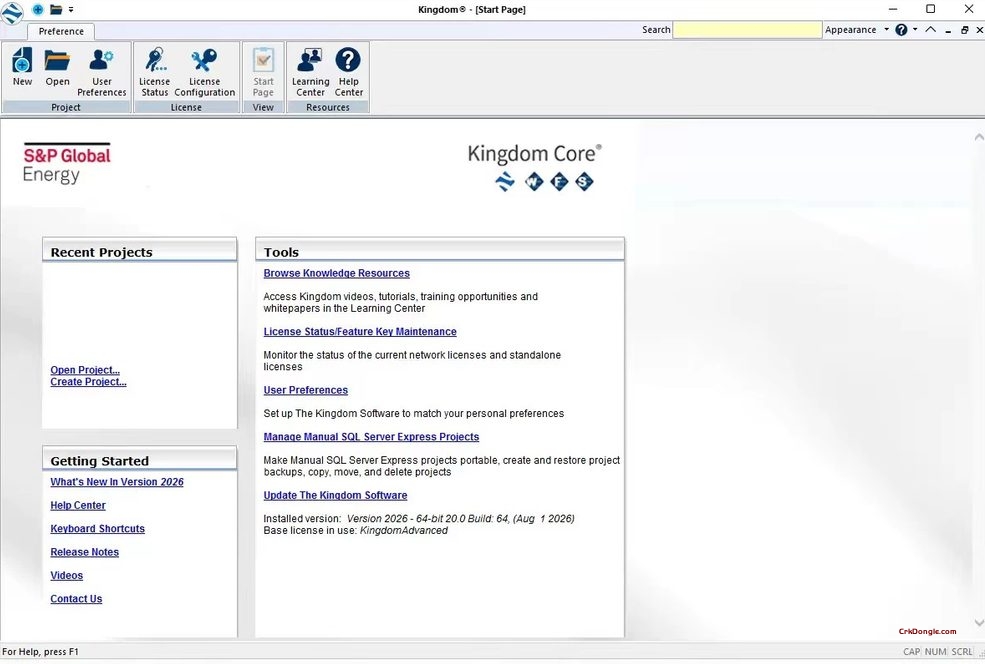Expand the quick access toolbar customize arrow
Screen dimensions: 985x664
pyautogui.click(x=71, y=9)
